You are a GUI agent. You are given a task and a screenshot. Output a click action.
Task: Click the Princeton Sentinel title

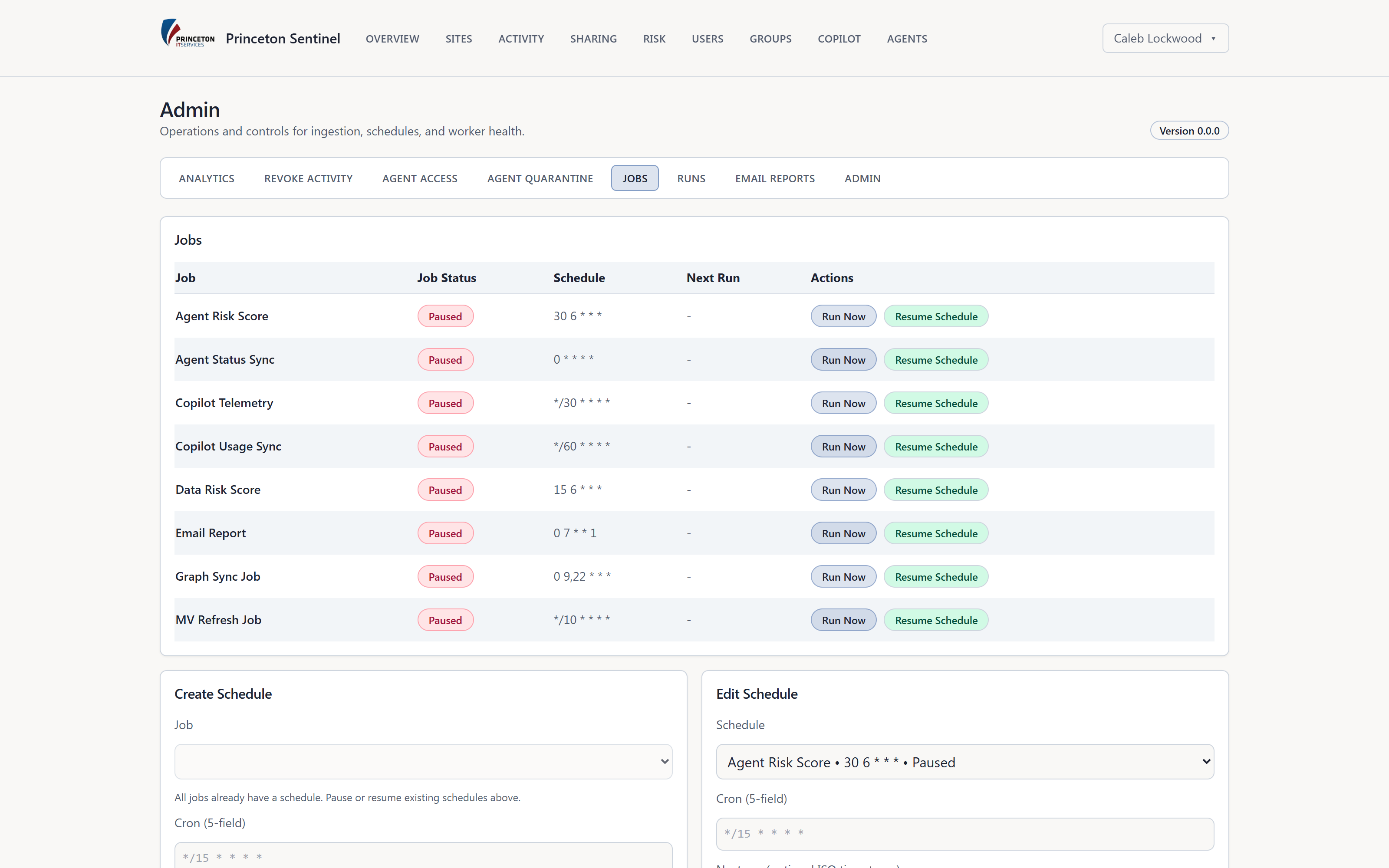click(x=283, y=39)
